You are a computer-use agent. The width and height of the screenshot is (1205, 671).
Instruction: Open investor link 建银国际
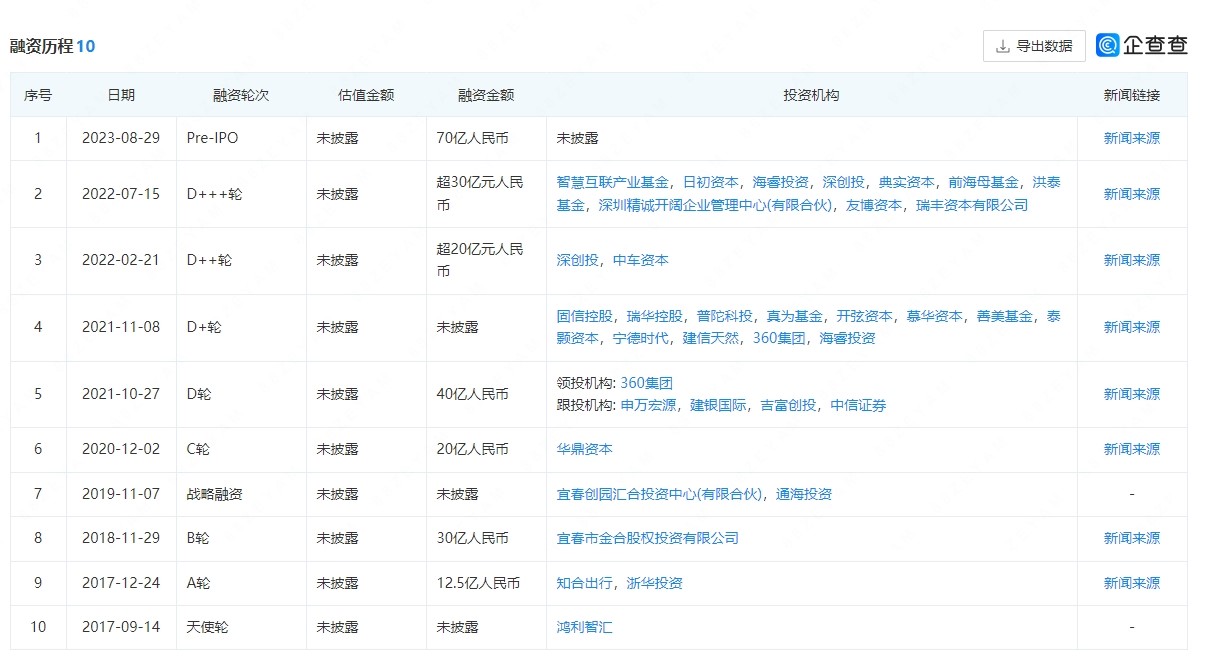click(718, 405)
